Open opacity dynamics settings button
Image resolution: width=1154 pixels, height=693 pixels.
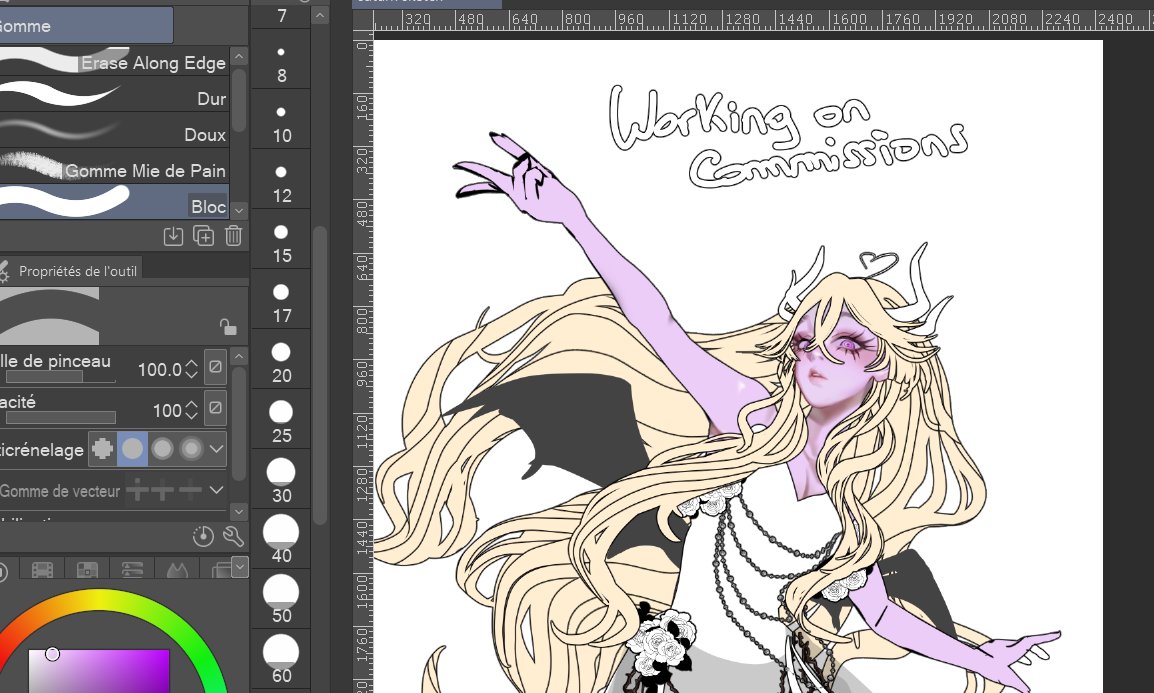point(215,408)
